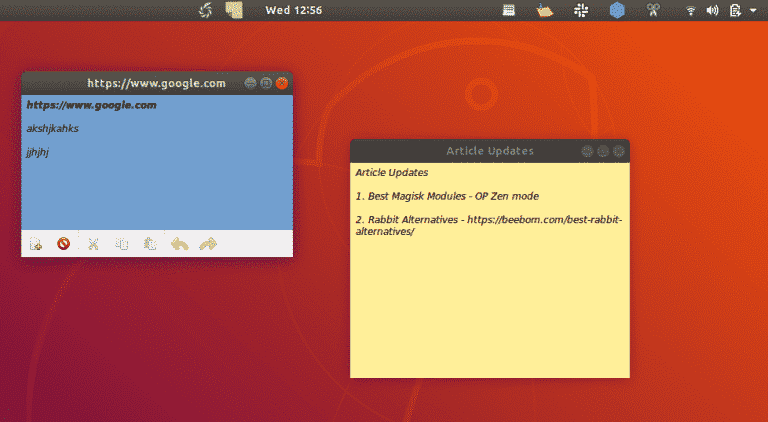
Task: Click the beebom.com best-rabbit-alternatives URL text
Action: click(489, 225)
